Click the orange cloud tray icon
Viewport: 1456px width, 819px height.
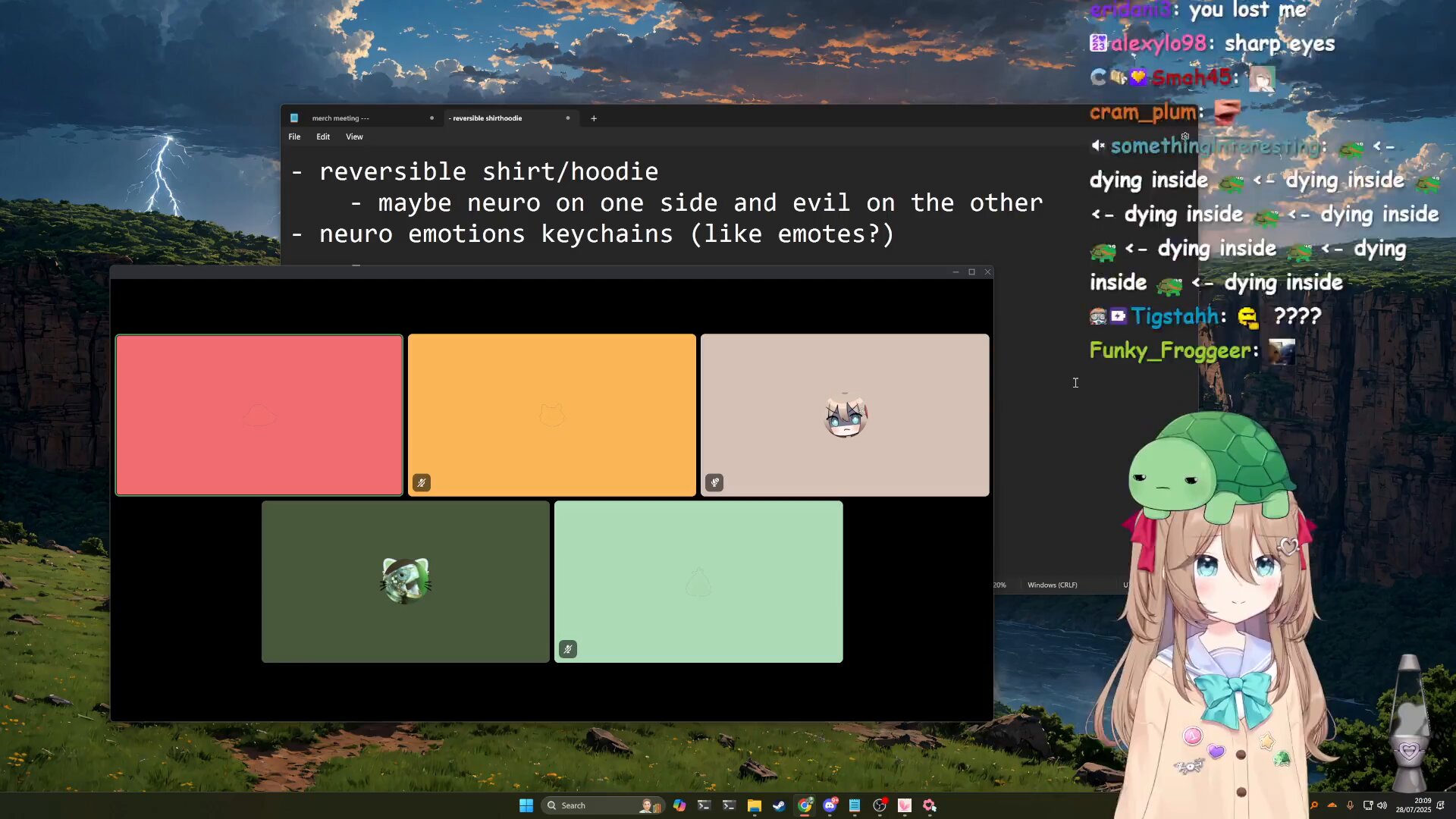click(x=1332, y=805)
